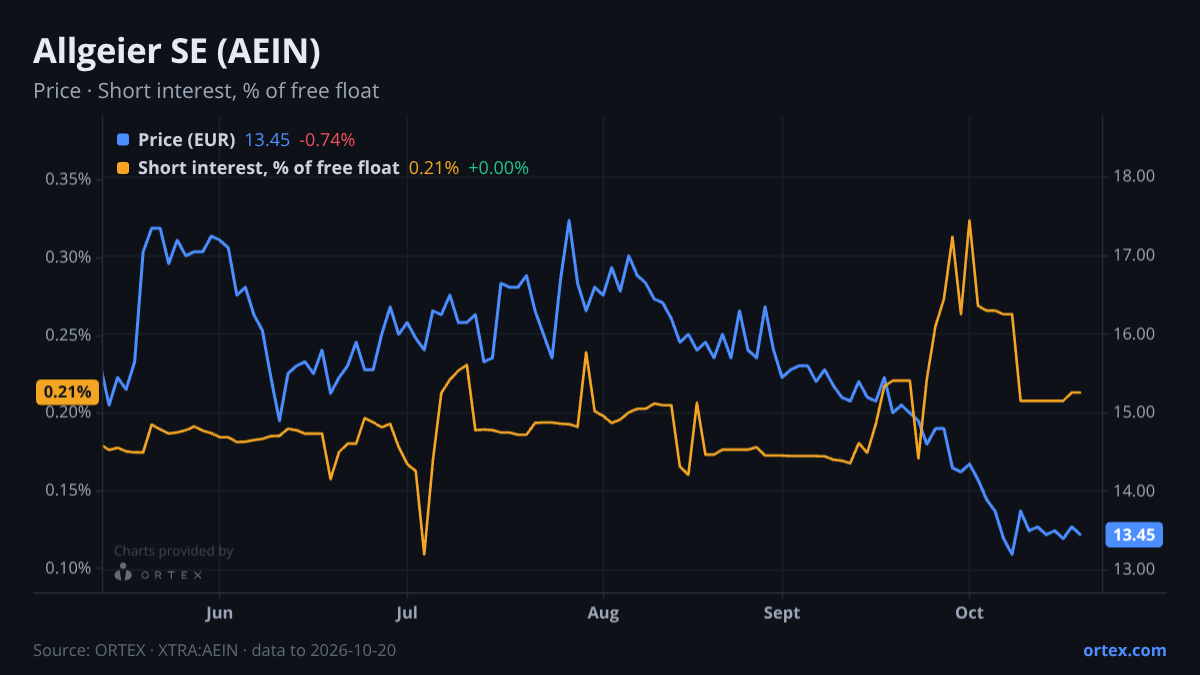The height and width of the screenshot is (675, 1200).
Task: Click the -0.74% price change value
Action: pos(327,140)
